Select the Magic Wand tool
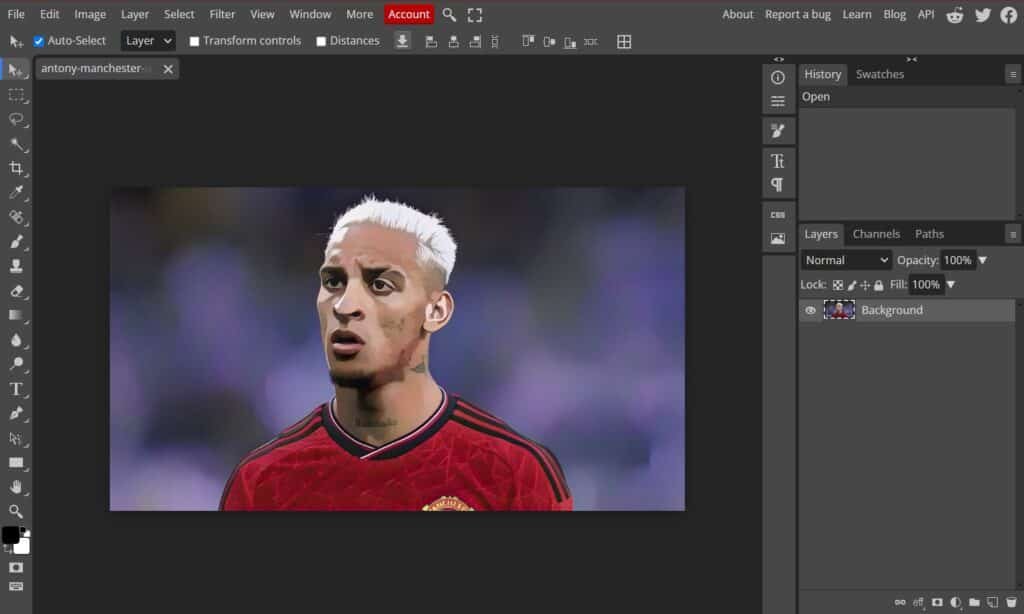The height and width of the screenshot is (614, 1024). 16,144
